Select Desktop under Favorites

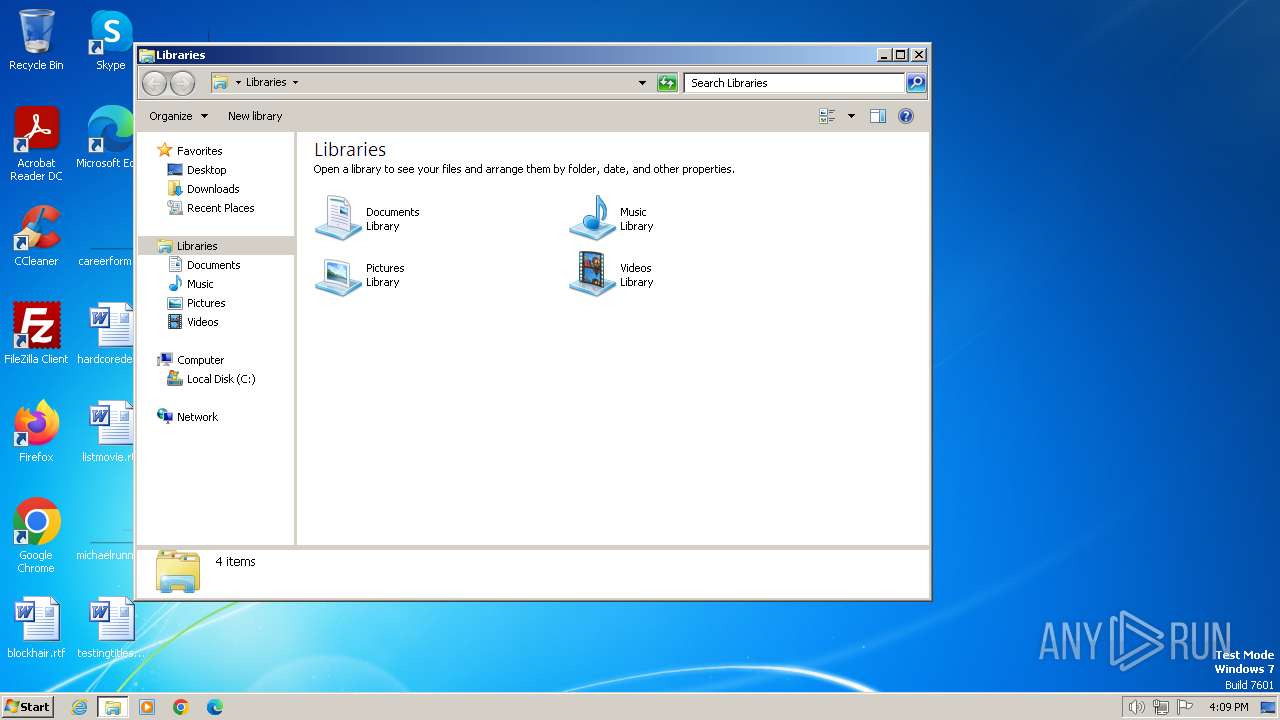click(197, 170)
